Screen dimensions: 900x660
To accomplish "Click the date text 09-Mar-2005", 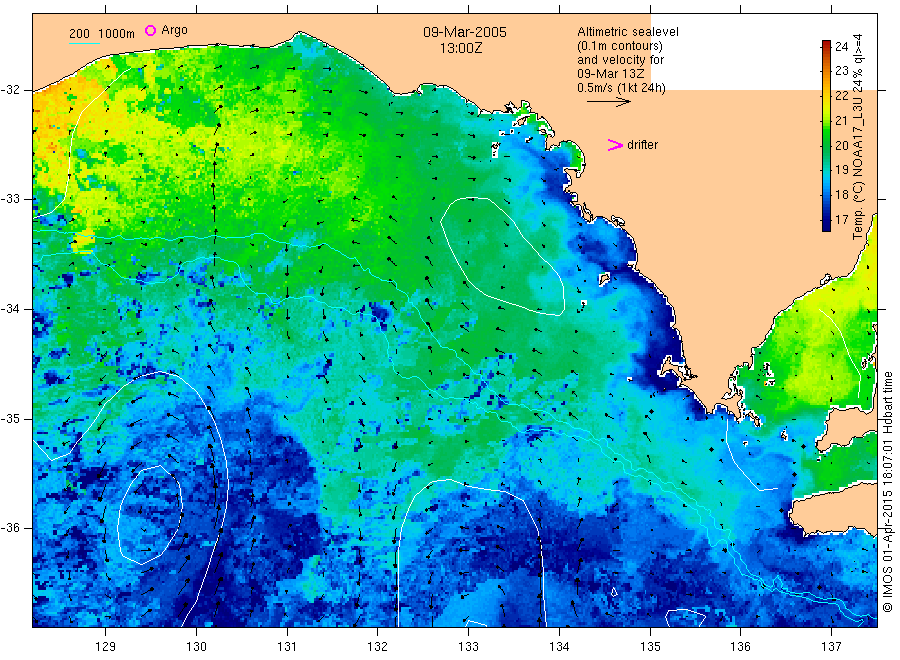I will 464,32.
